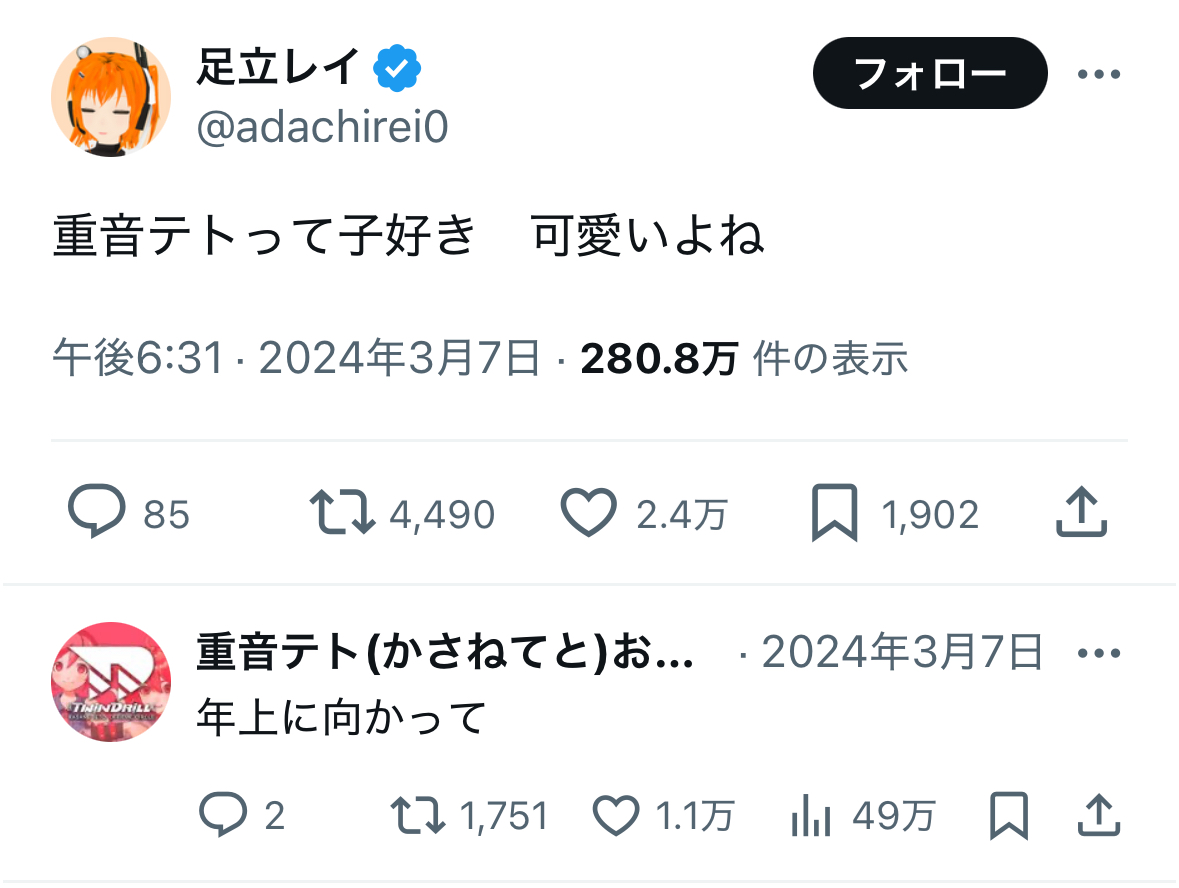Click the フォロー button
Screen dimensions: 1179x888
coord(930,73)
